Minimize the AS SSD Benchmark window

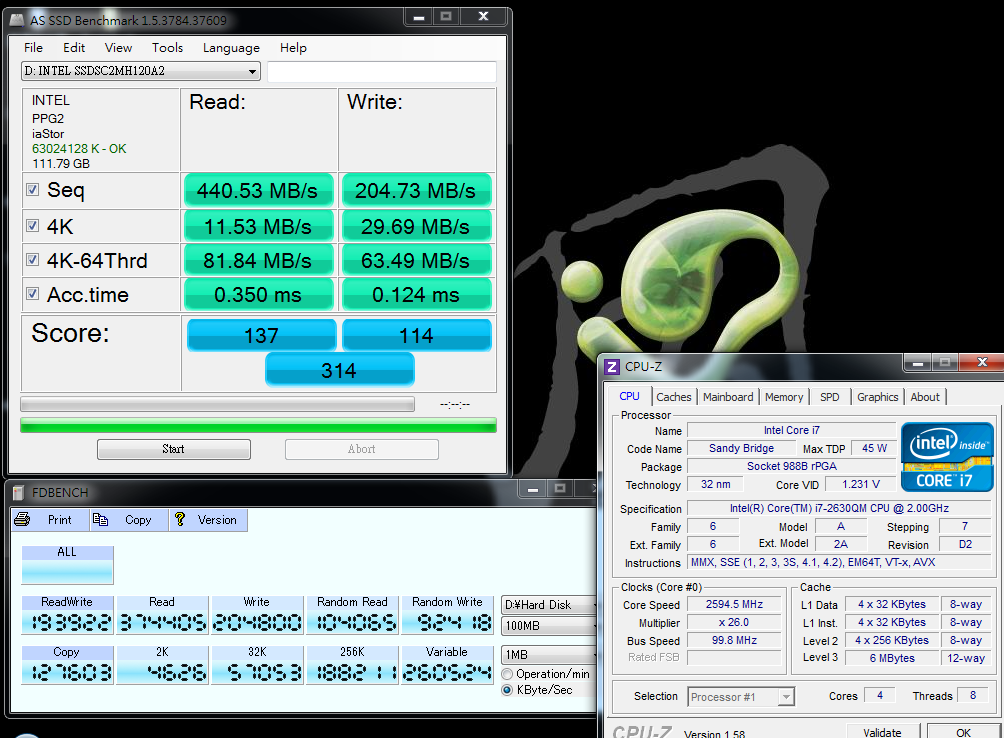click(419, 17)
